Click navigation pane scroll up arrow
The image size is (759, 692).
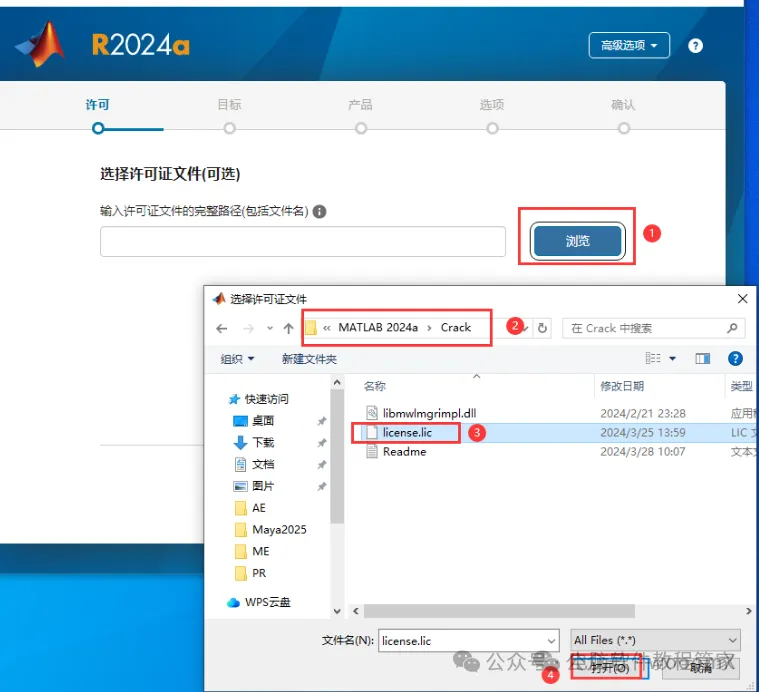pyautogui.click(x=337, y=382)
